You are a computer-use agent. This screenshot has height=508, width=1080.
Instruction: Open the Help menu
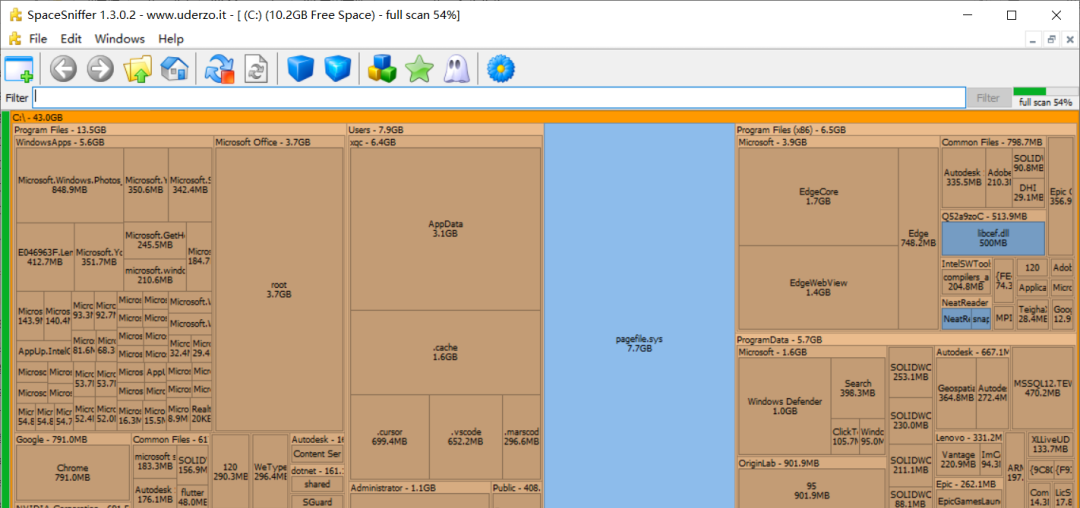click(x=171, y=39)
